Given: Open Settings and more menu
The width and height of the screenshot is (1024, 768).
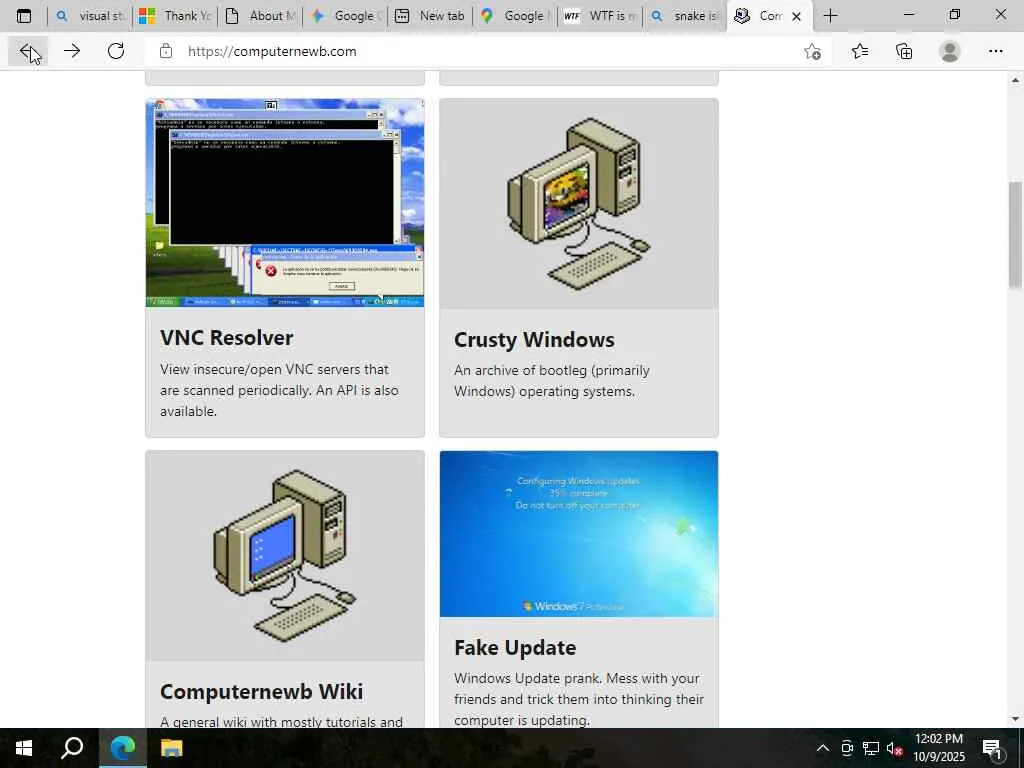Looking at the screenshot, I should point(995,51).
